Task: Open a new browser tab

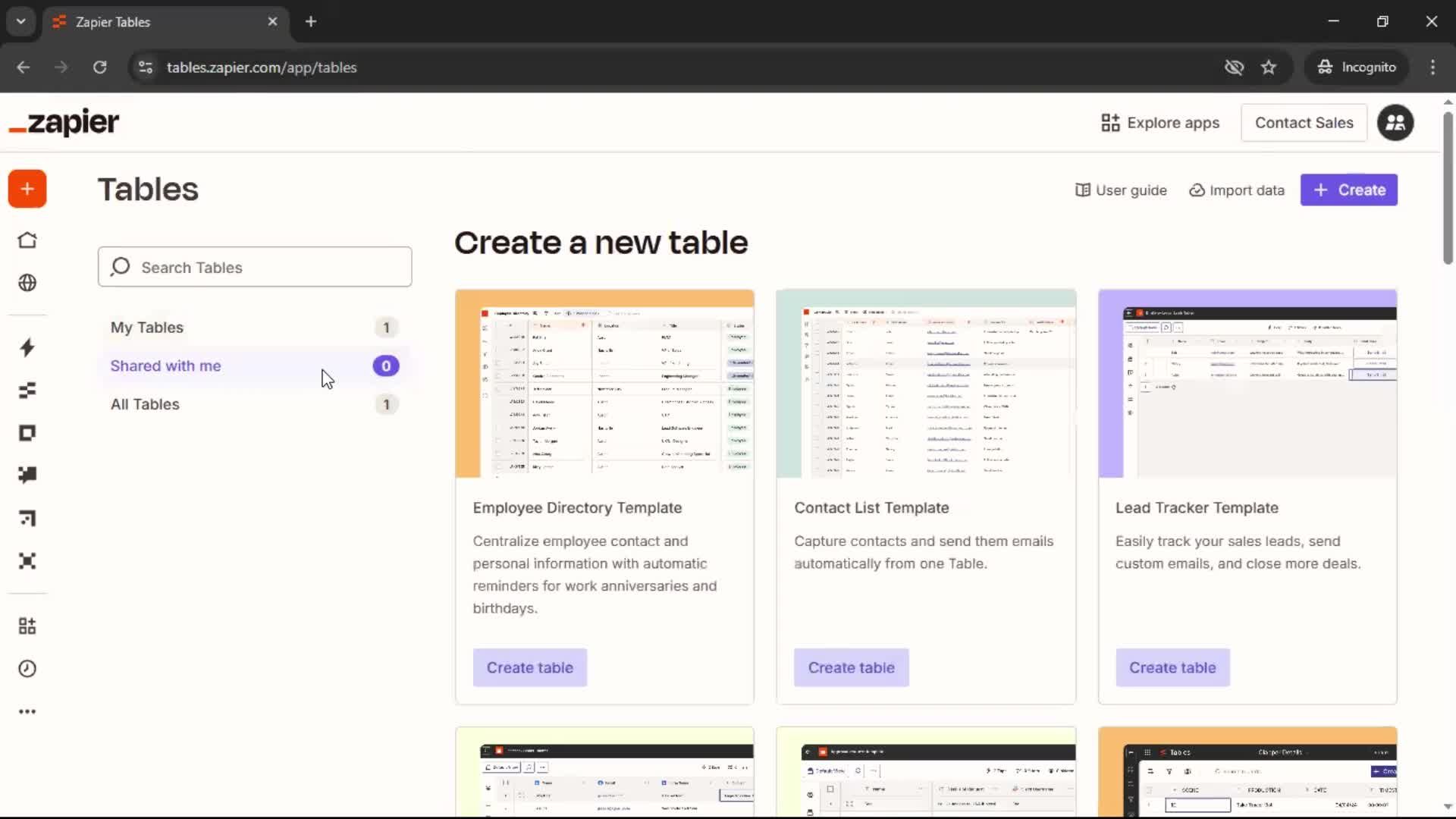Action: point(311,22)
